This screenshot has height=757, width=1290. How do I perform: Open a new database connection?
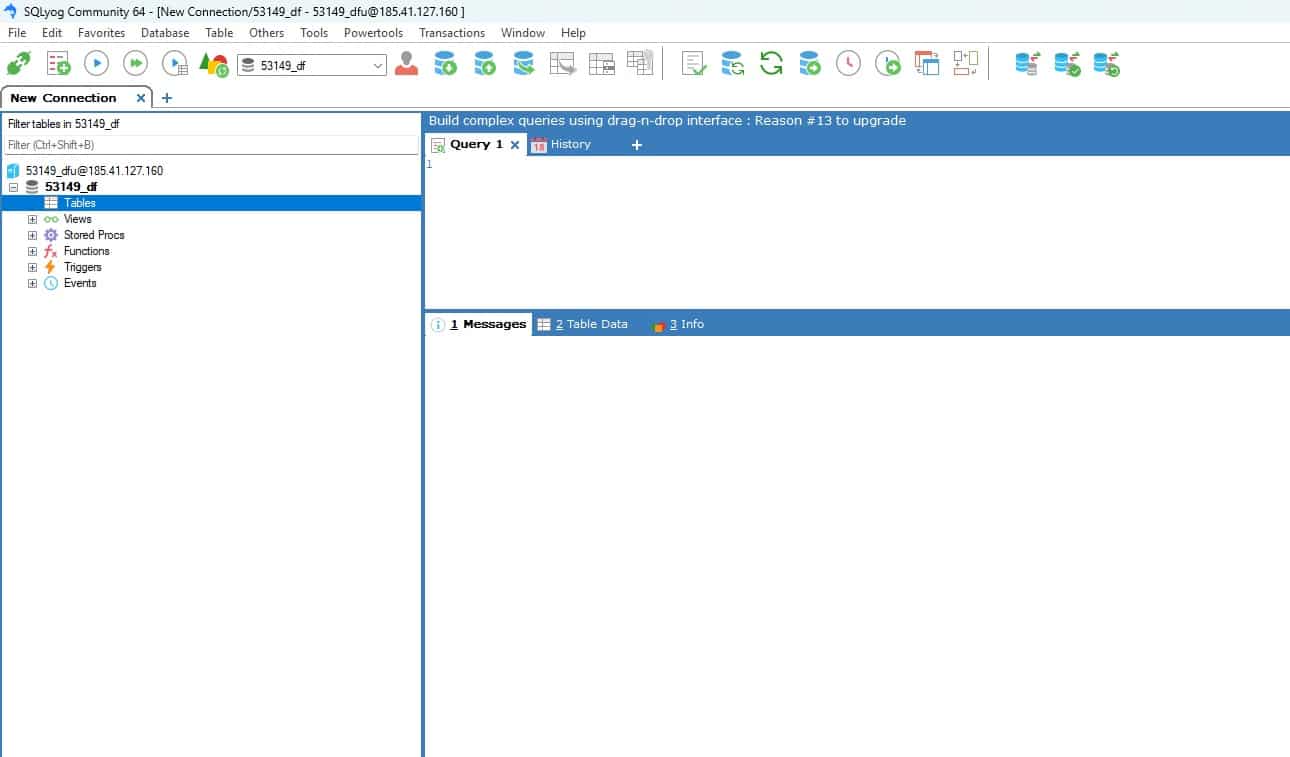pos(19,63)
